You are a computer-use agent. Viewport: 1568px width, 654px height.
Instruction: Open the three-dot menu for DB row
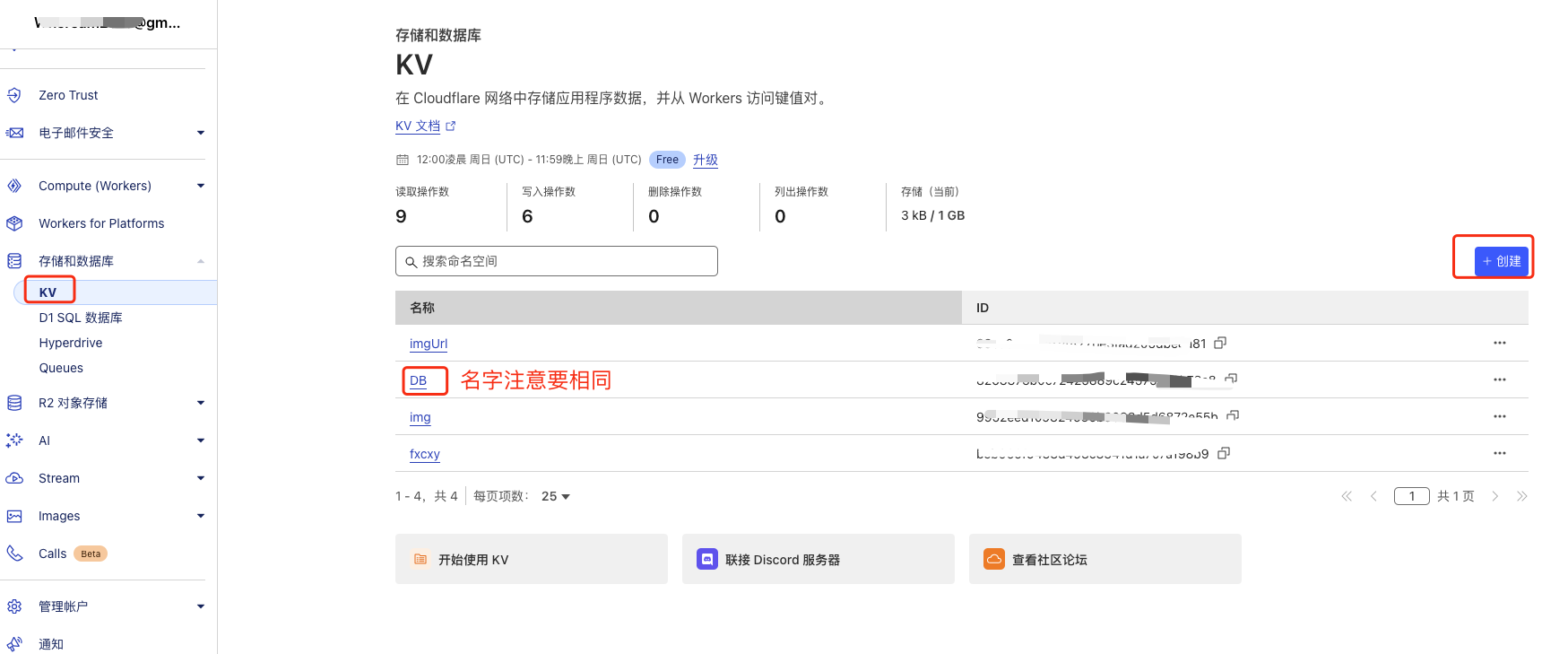tap(1500, 379)
